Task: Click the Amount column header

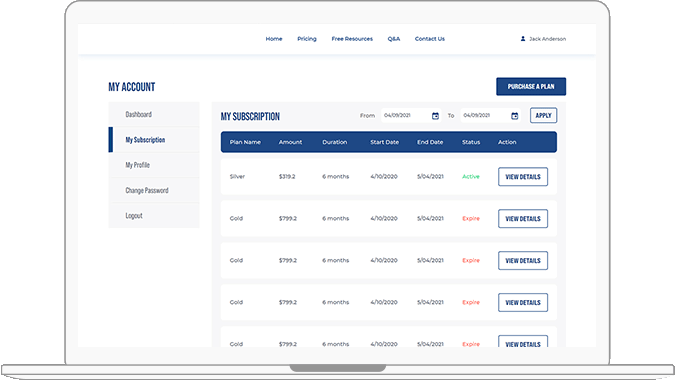Action: 290,142
